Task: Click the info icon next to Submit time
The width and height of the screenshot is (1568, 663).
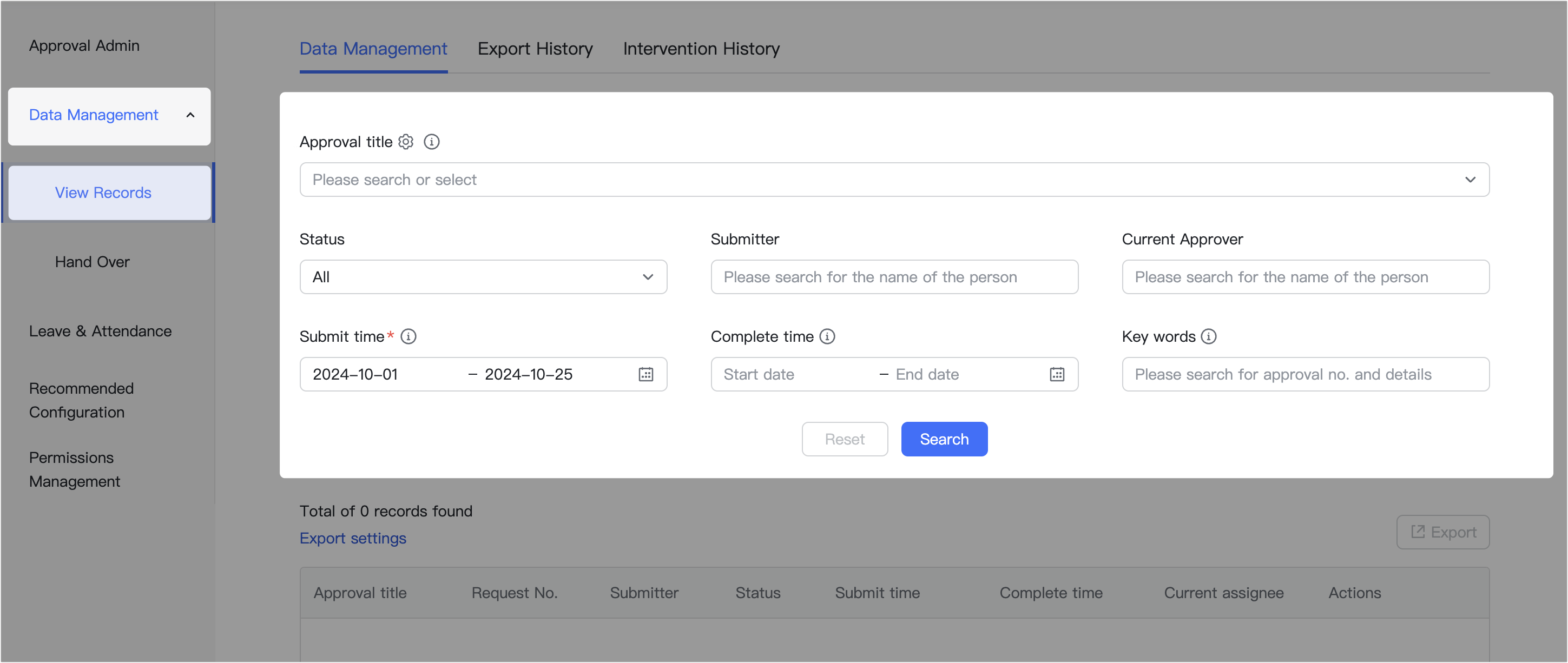Action: click(409, 336)
